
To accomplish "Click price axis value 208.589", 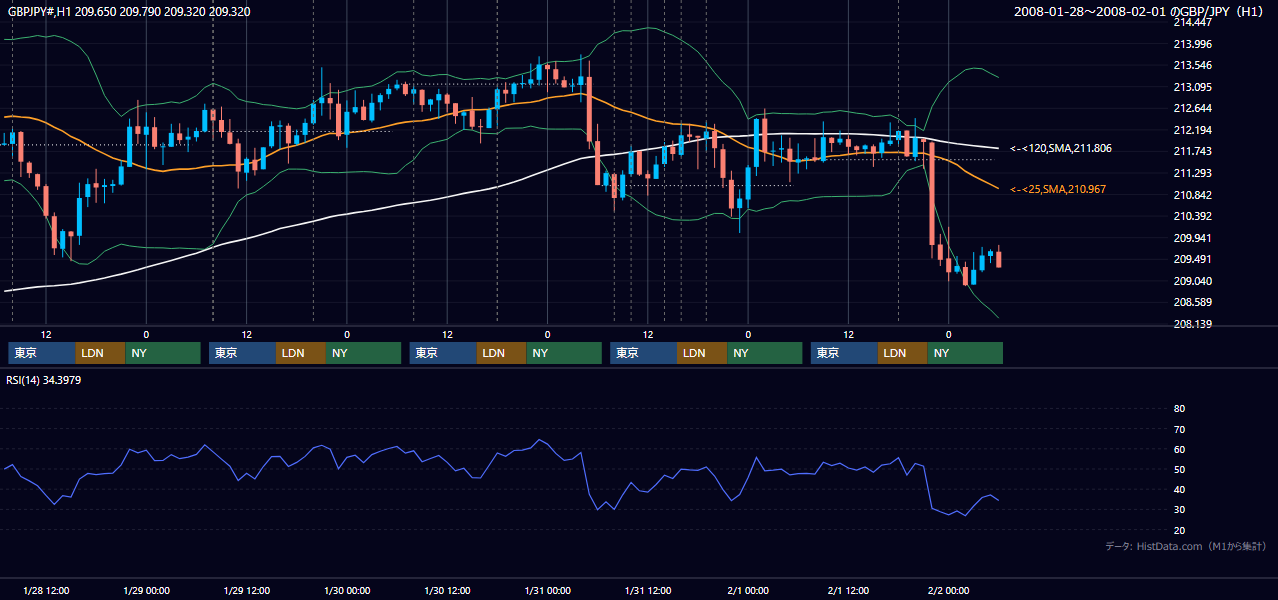I will pyautogui.click(x=1192, y=302).
